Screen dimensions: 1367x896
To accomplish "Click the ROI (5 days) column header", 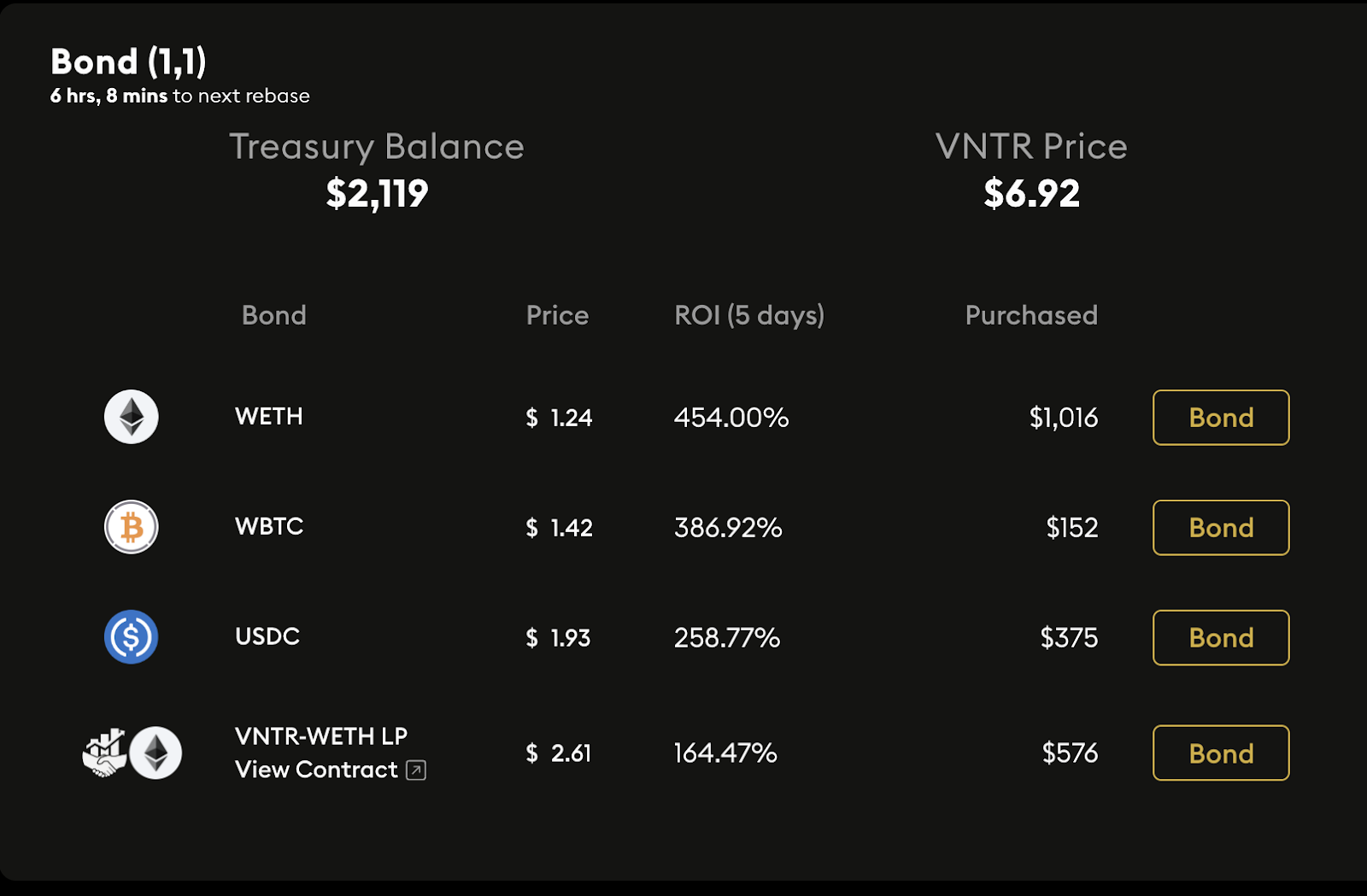I will (x=749, y=315).
